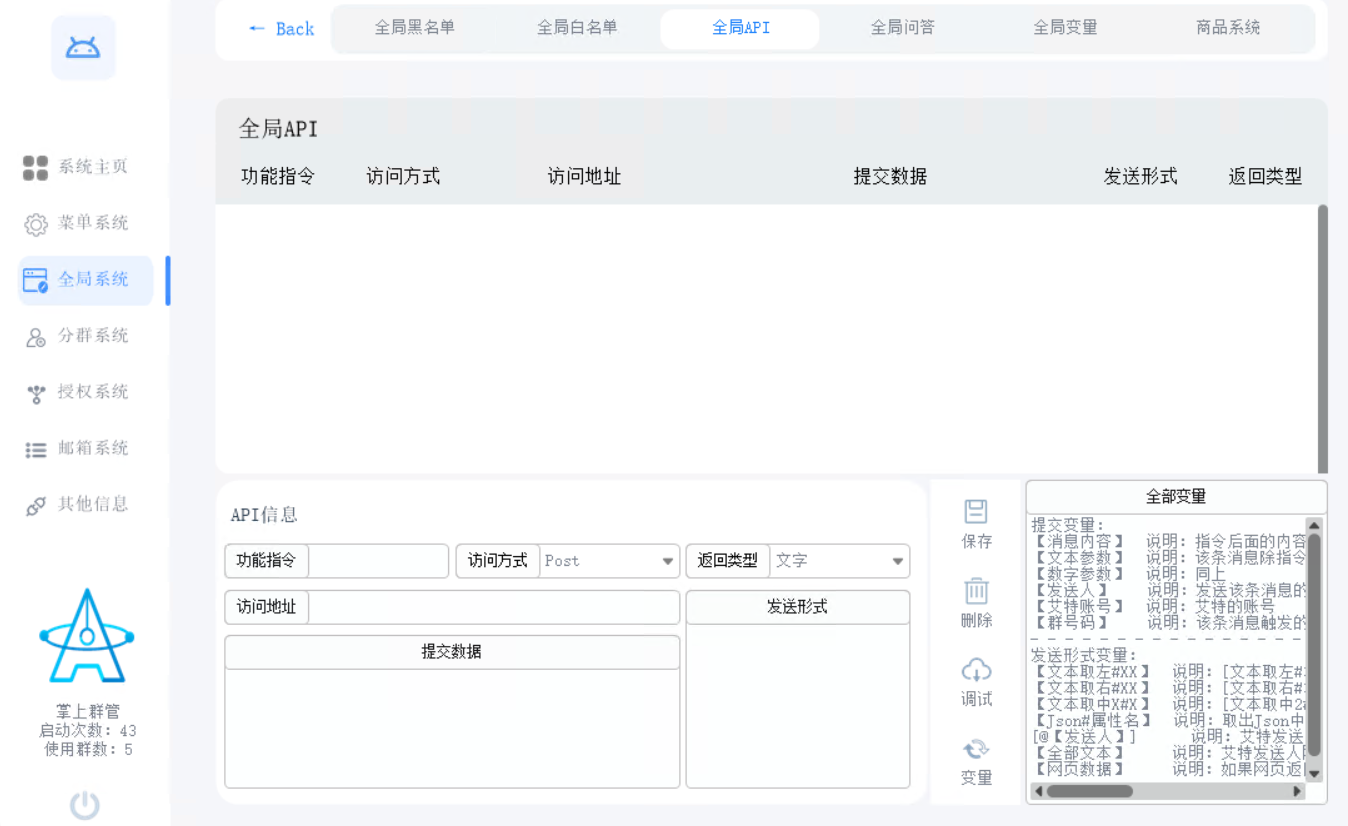Open the 返回类型 文字 dropdown
This screenshot has width=1348, height=826.
[840, 561]
